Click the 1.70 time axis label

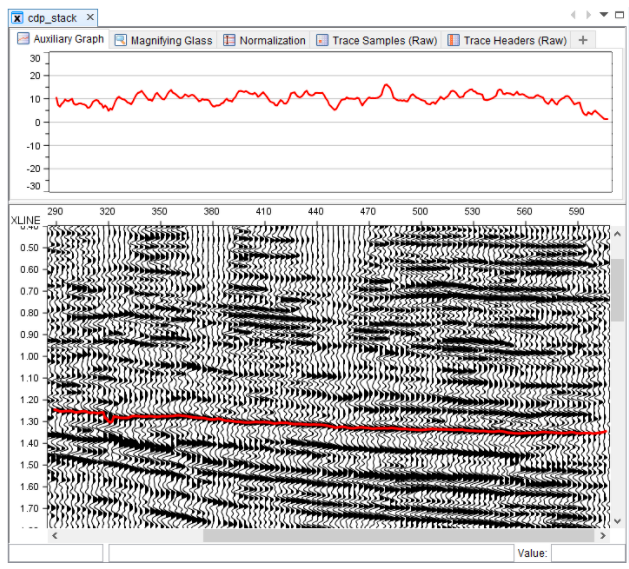(x=29, y=508)
